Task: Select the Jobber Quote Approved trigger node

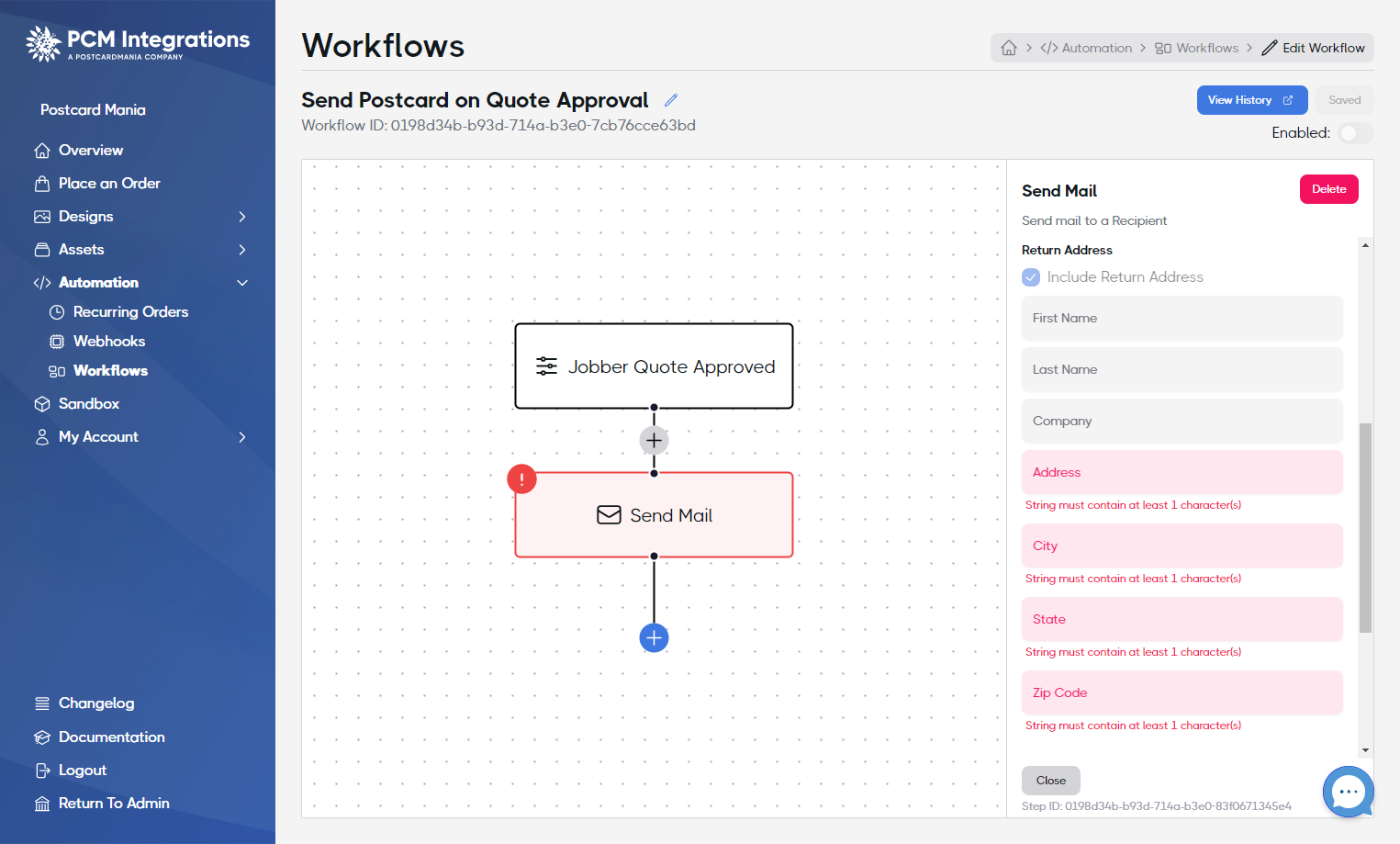Action: pyautogui.click(x=654, y=366)
